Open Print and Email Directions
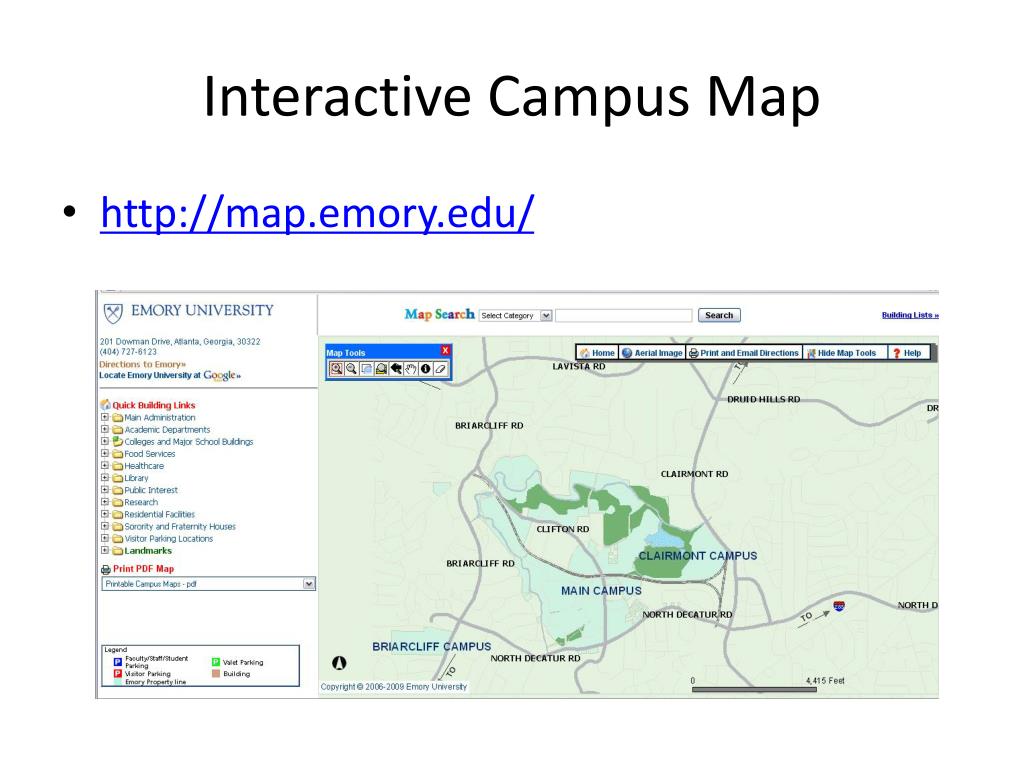This screenshot has width=1024, height=768. (x=744, y=353)
